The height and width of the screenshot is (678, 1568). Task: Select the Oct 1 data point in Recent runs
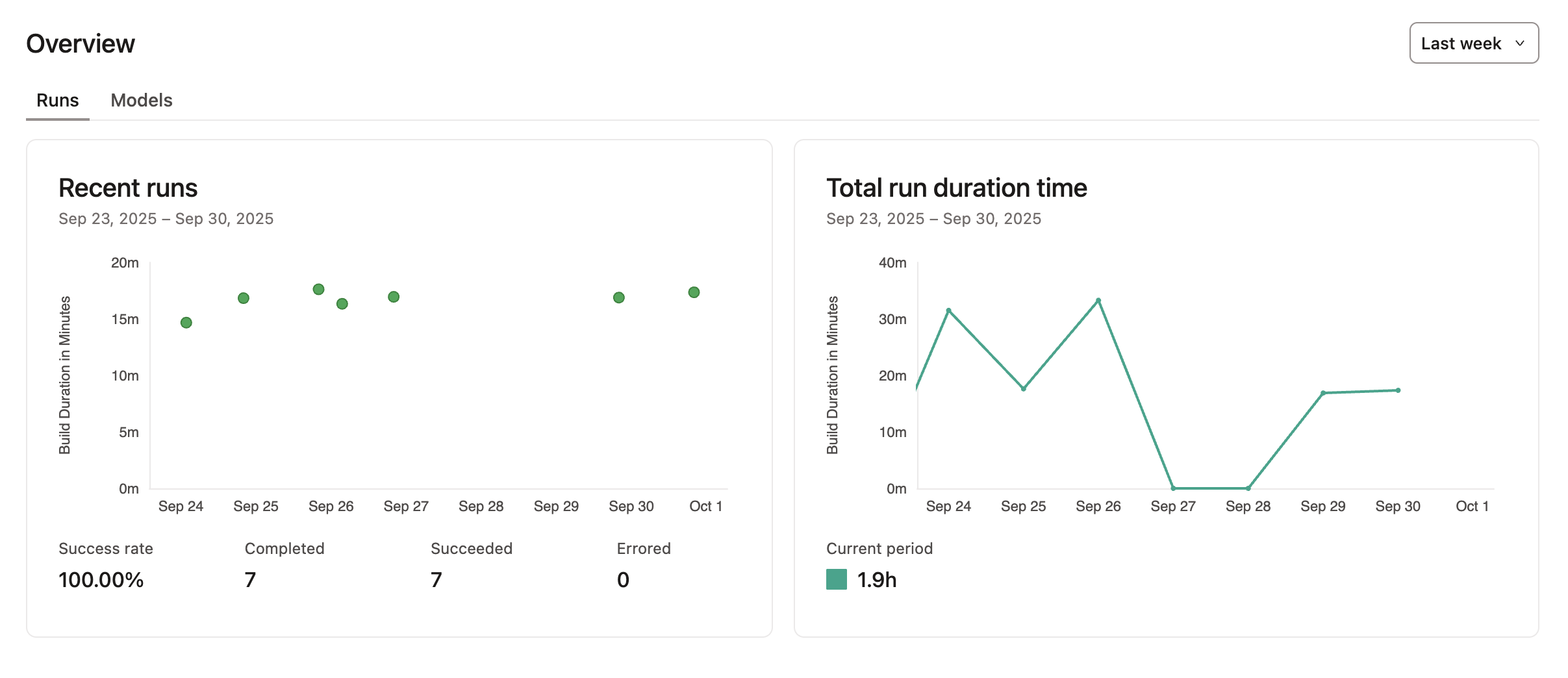pos(694,292)
